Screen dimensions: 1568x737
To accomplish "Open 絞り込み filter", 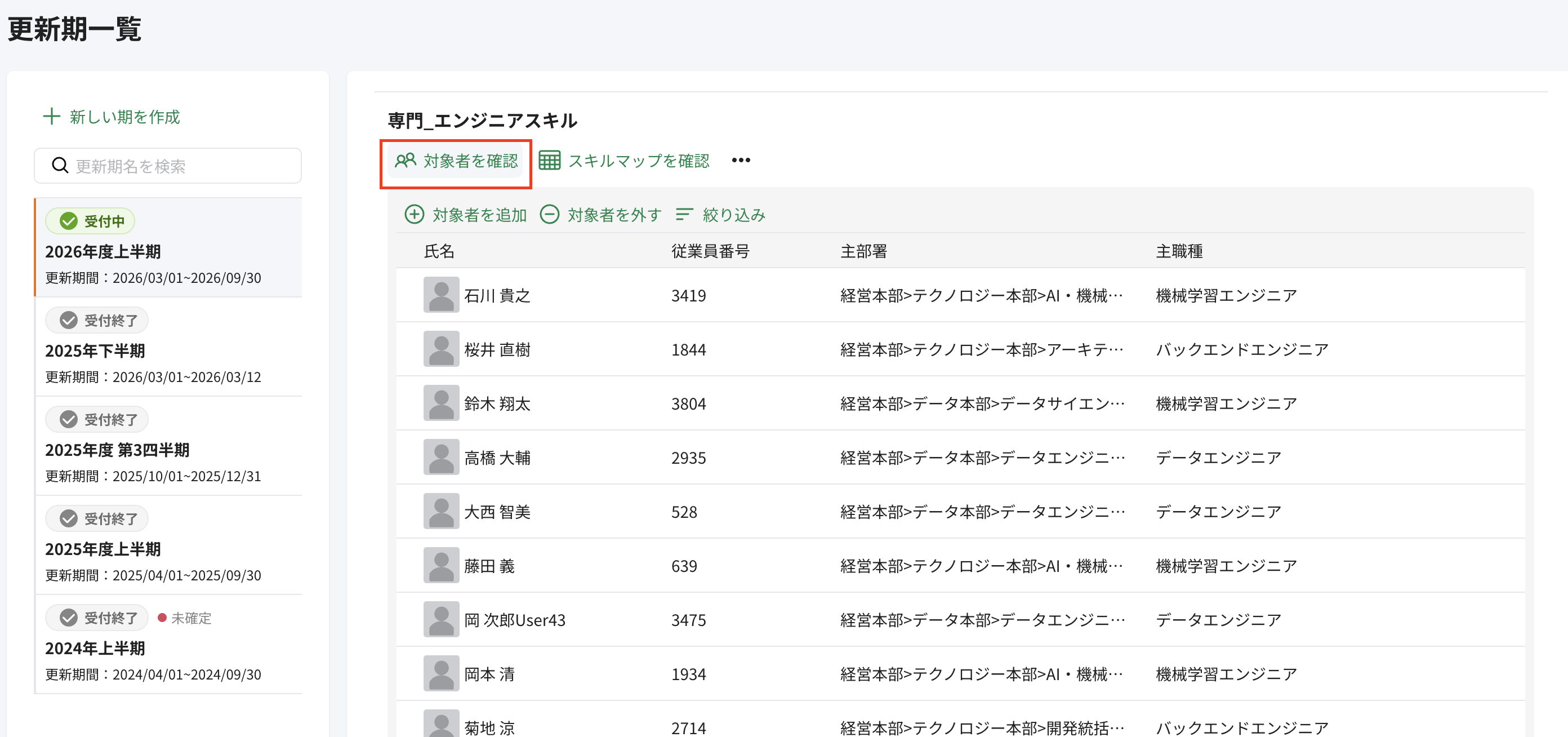I will [x=721, y=215].
